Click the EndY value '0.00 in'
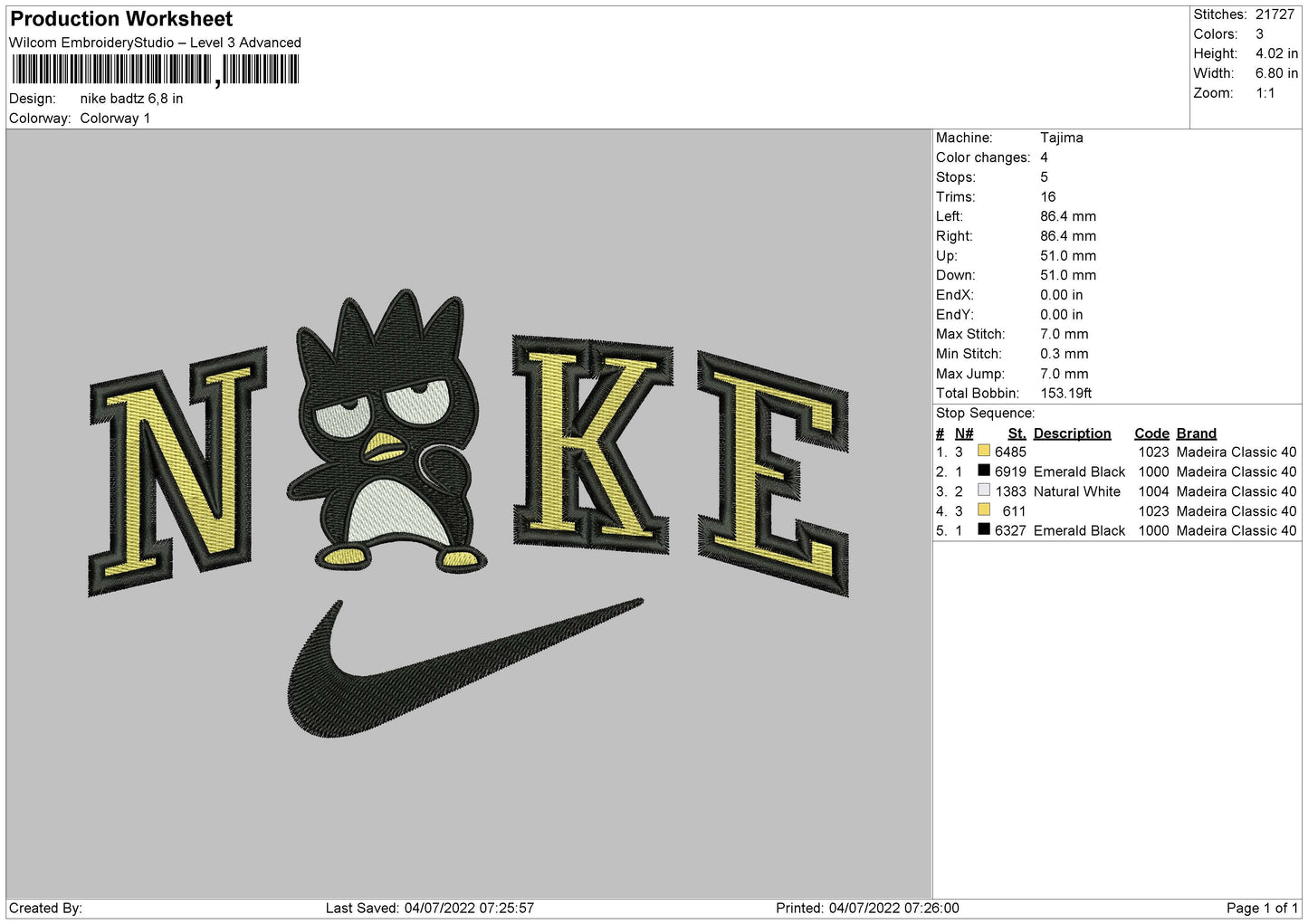 tap(1061, 315)
